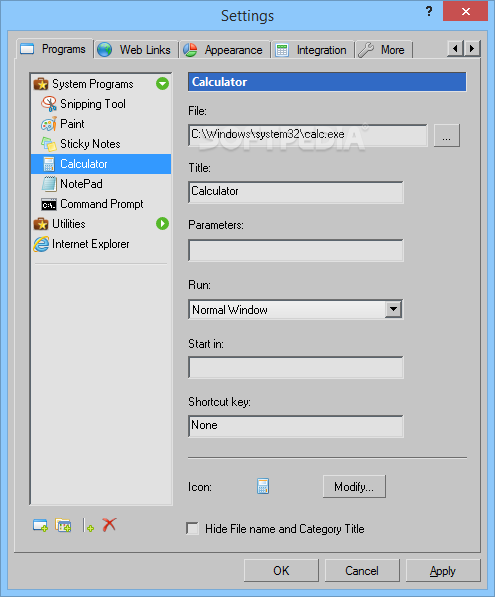This screenshot has width=495, height=597.
Task: Expand the Utilities category
Action: [163, 223]
